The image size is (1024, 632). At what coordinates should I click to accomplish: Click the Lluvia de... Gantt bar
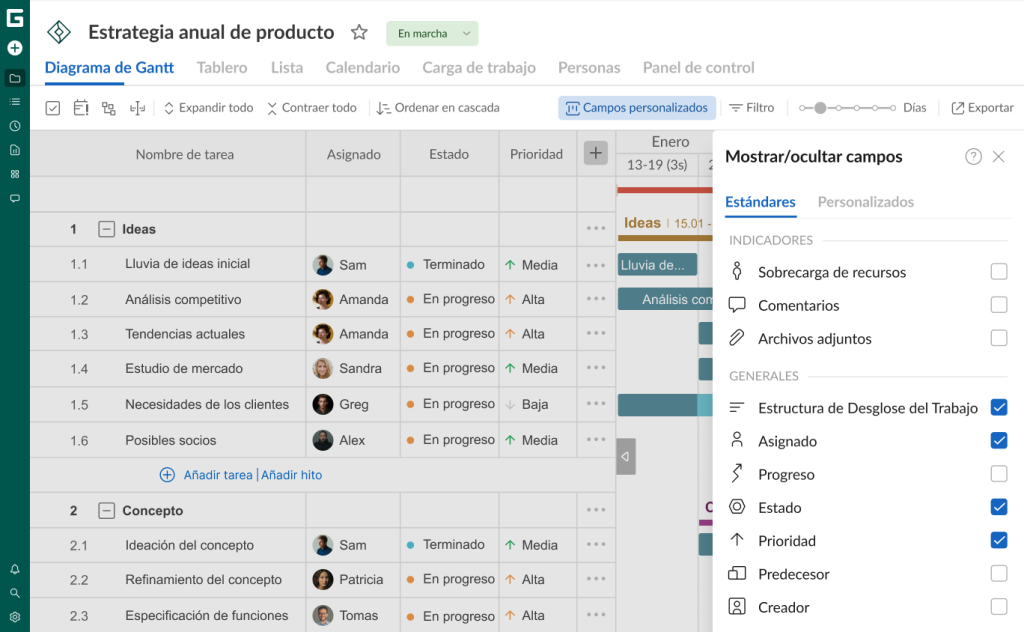point(658,264)
